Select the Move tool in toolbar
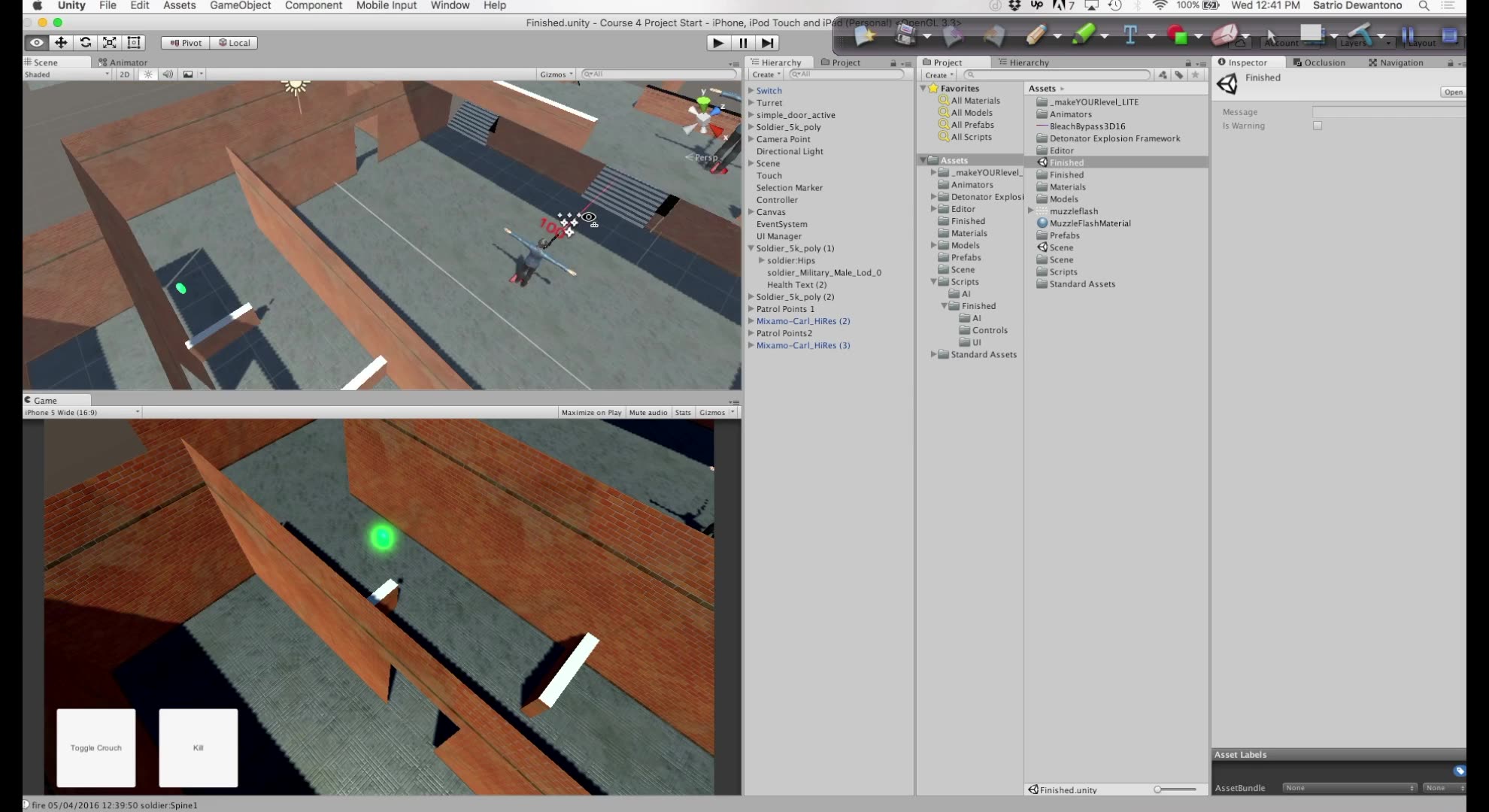Screen dimensions: 1489x812 tap(61, 43)
